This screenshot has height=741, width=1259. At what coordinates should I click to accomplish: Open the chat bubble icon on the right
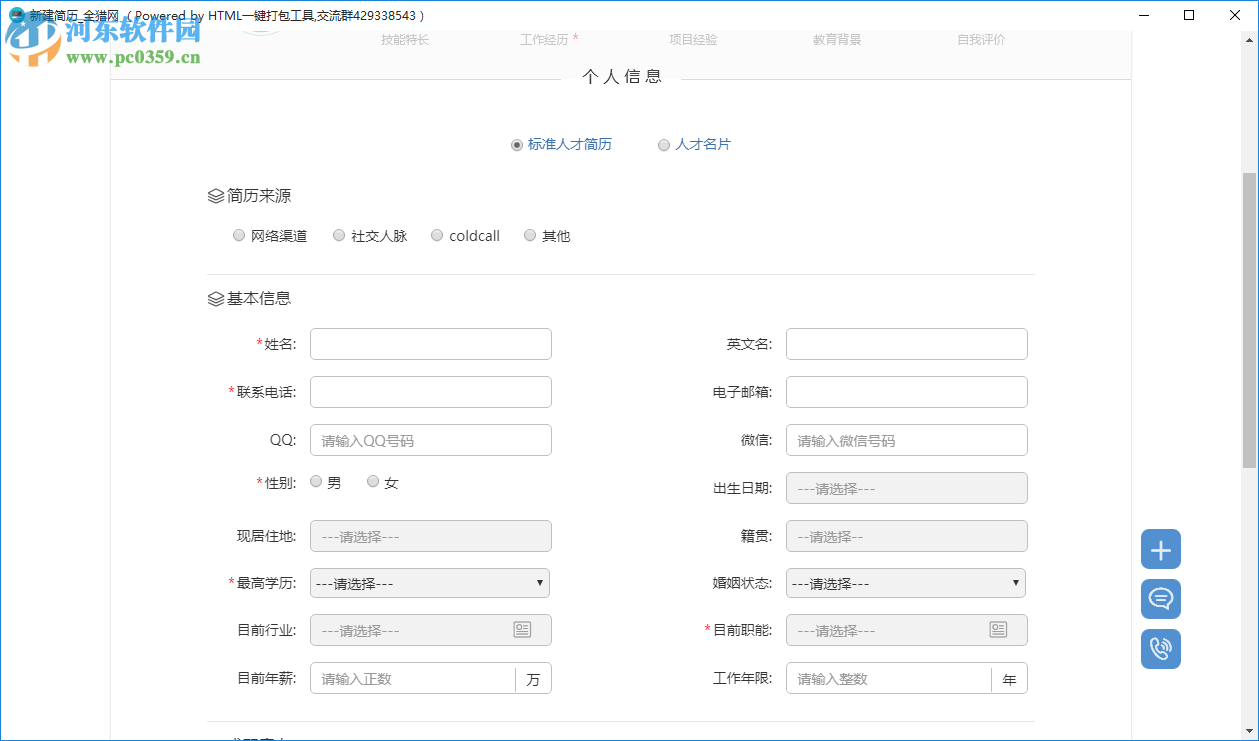click(x=1160, y=599)
